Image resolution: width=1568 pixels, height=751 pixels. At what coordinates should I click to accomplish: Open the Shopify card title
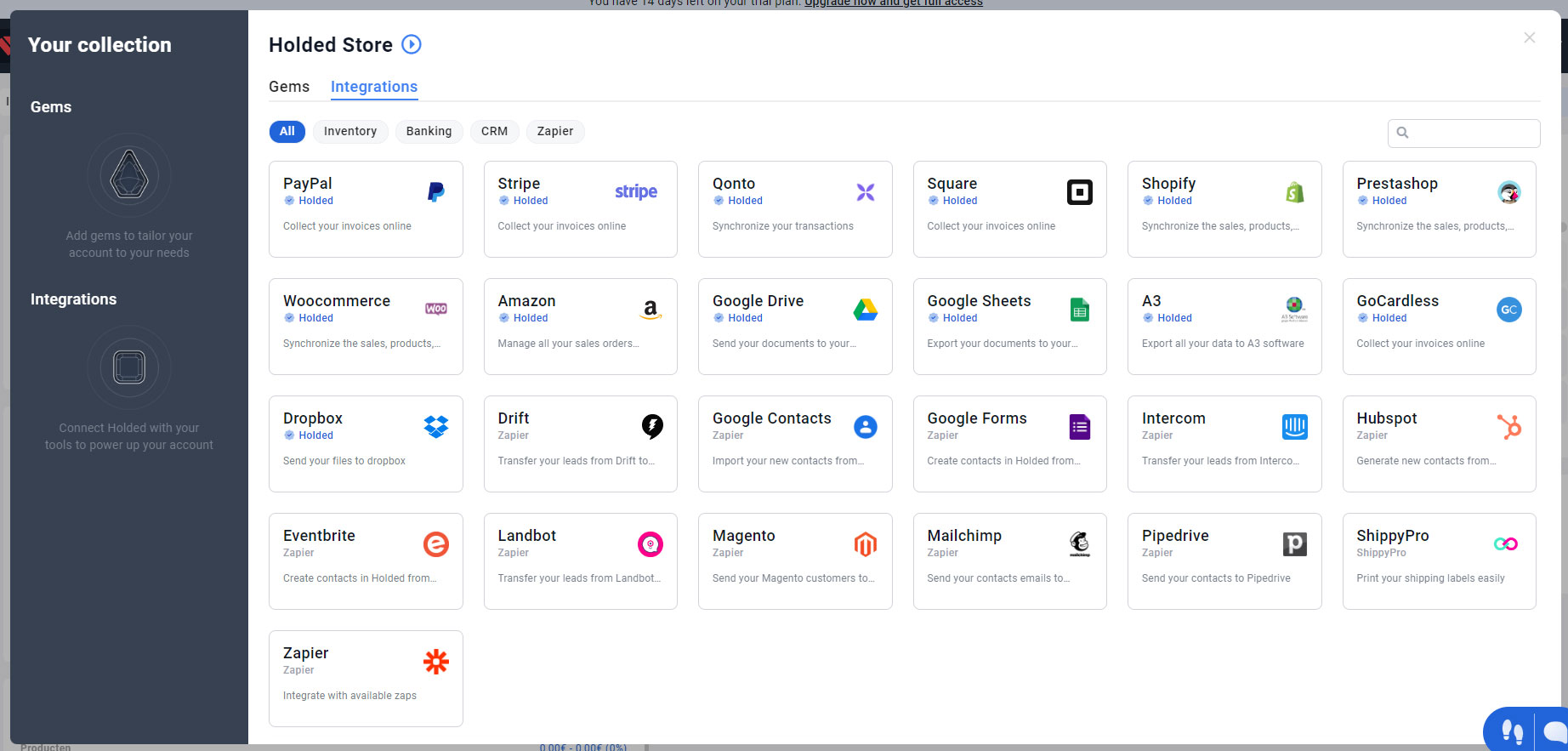click(1168, 184)
